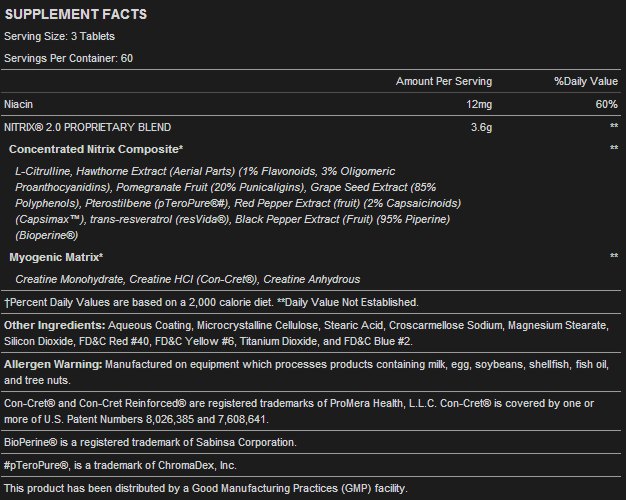Click 'ProMera Health, L.L.C.' trademark text

click(x=383, y=403)
